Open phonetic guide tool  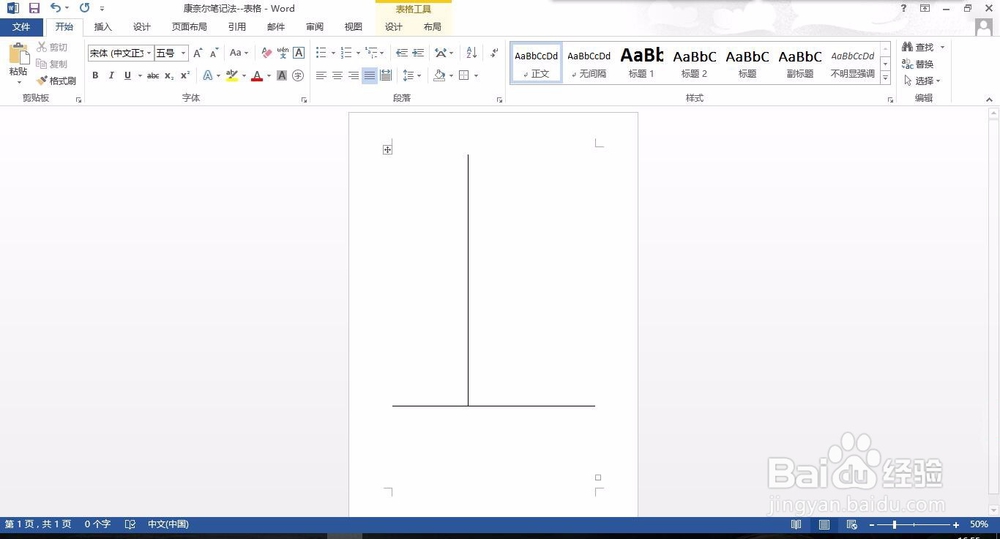click(283, 53)
